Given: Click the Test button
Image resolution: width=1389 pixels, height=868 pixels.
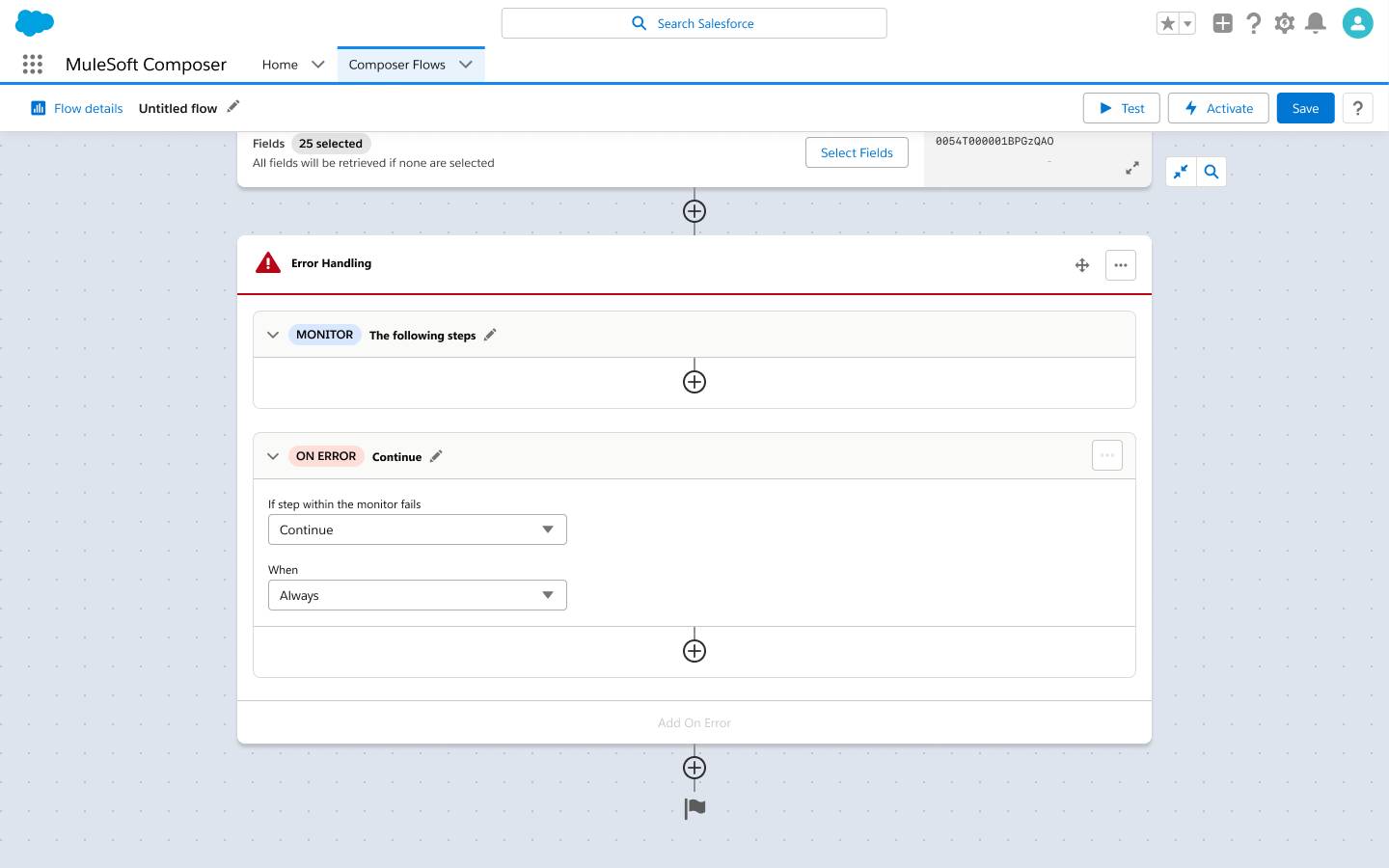Looking at the screenshot, I should (1122, 108).
